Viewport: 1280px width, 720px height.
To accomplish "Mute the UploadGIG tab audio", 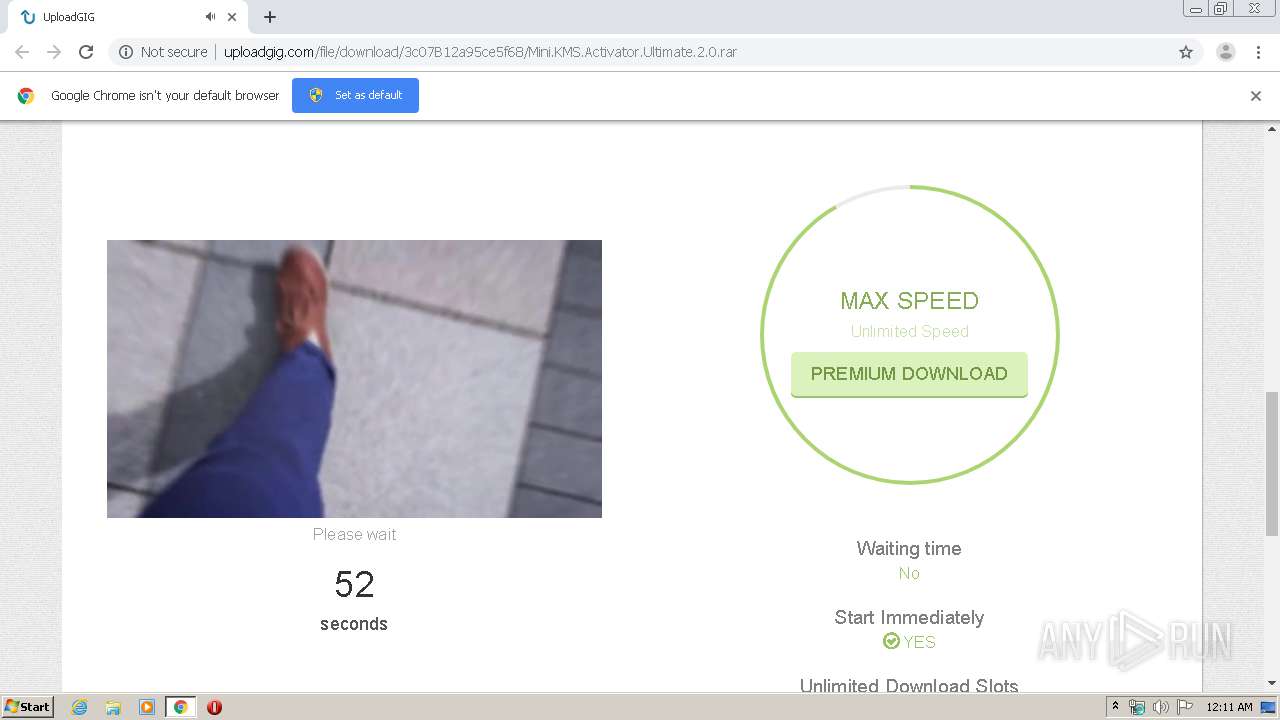I will point(210,17).
